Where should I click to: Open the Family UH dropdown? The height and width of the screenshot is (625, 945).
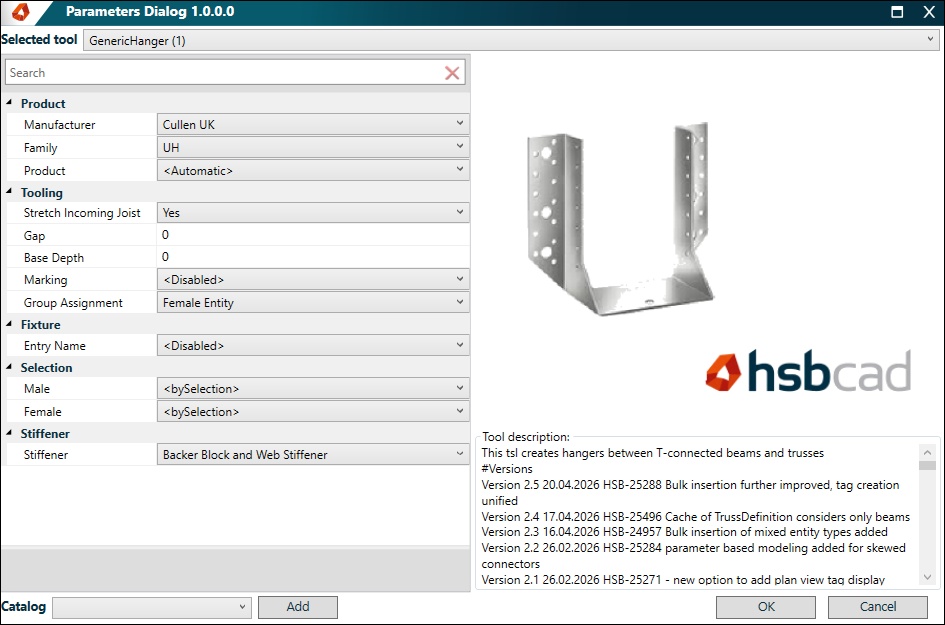(313, 147)
